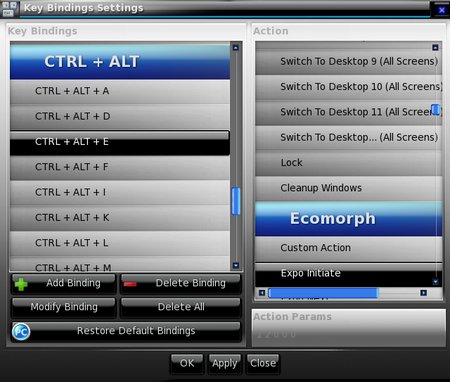Select the CTRL + ALT + E binding
Image resolution: width=450 pixels, height=382 pixels.
[120, 142]
